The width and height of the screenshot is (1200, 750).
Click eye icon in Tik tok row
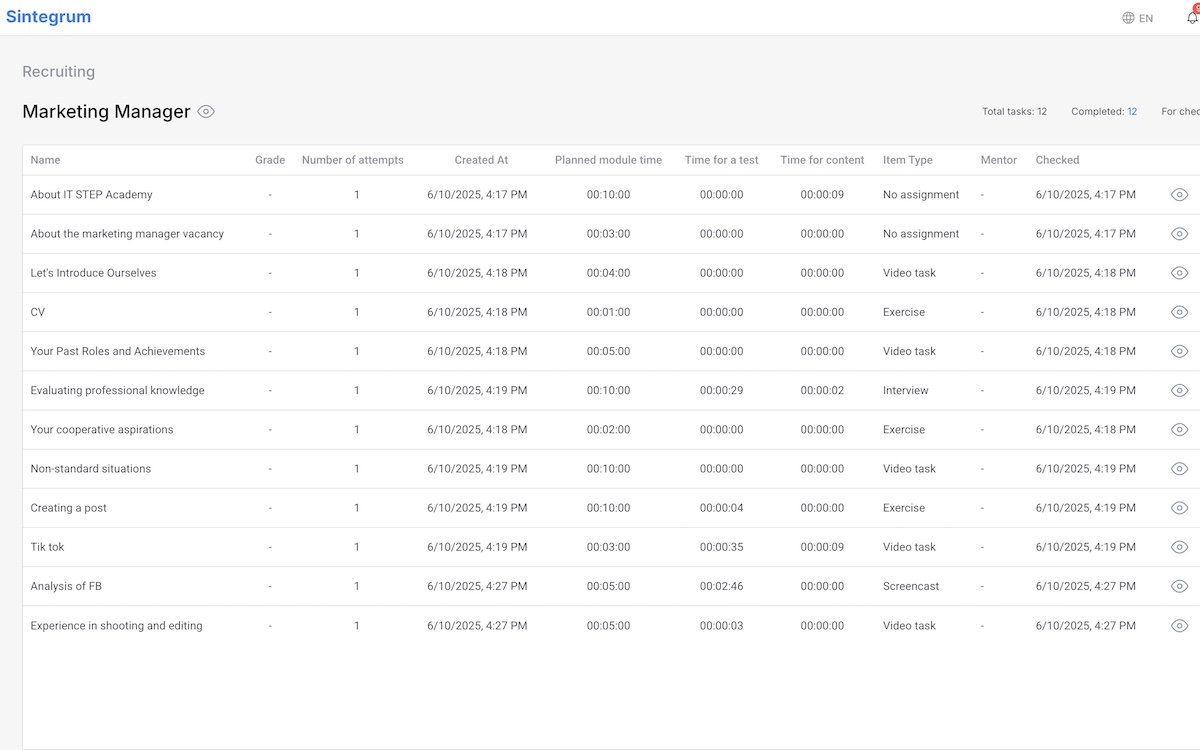(x=1179, y=547)
